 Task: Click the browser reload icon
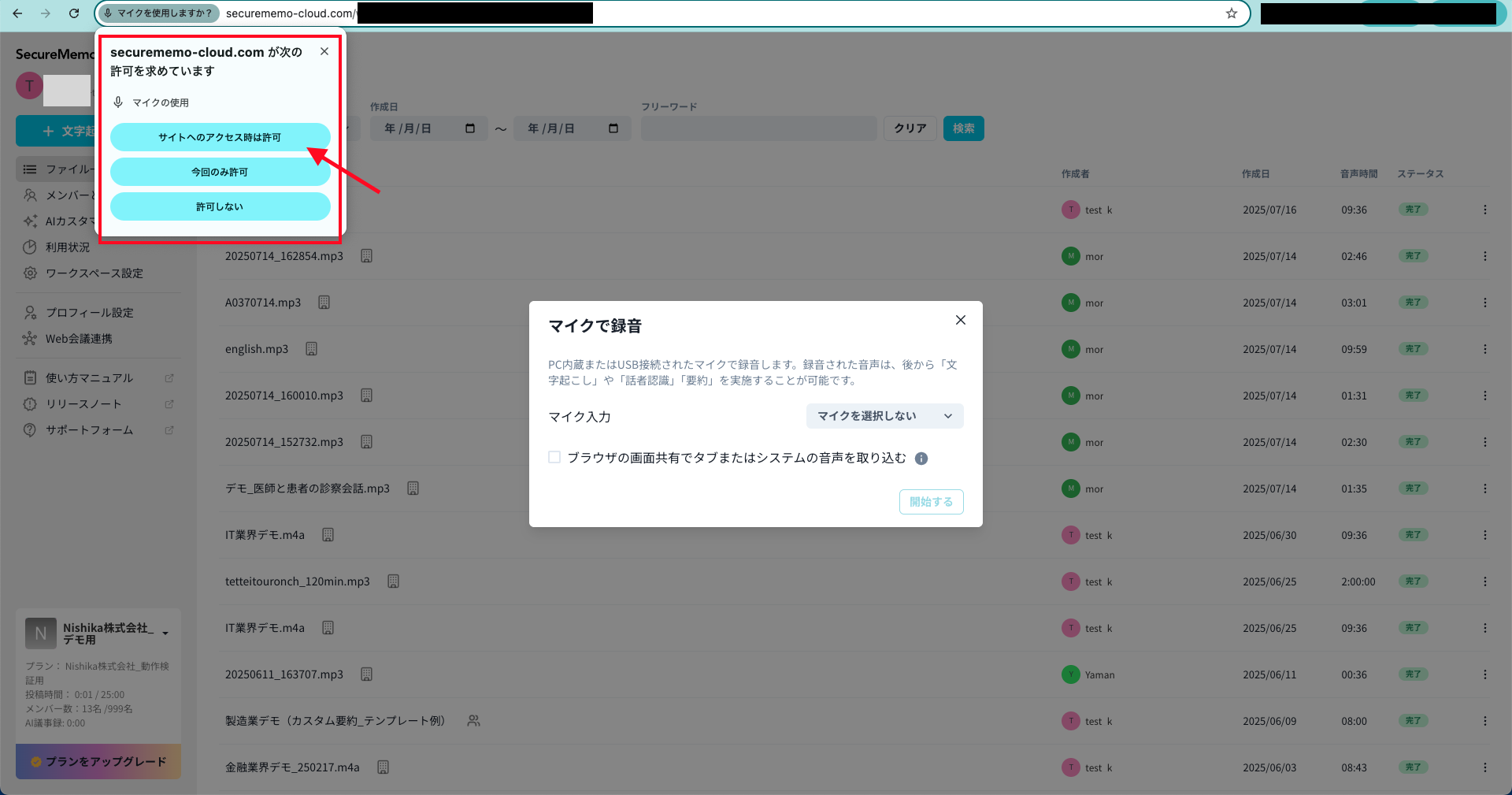pos(74,13)
